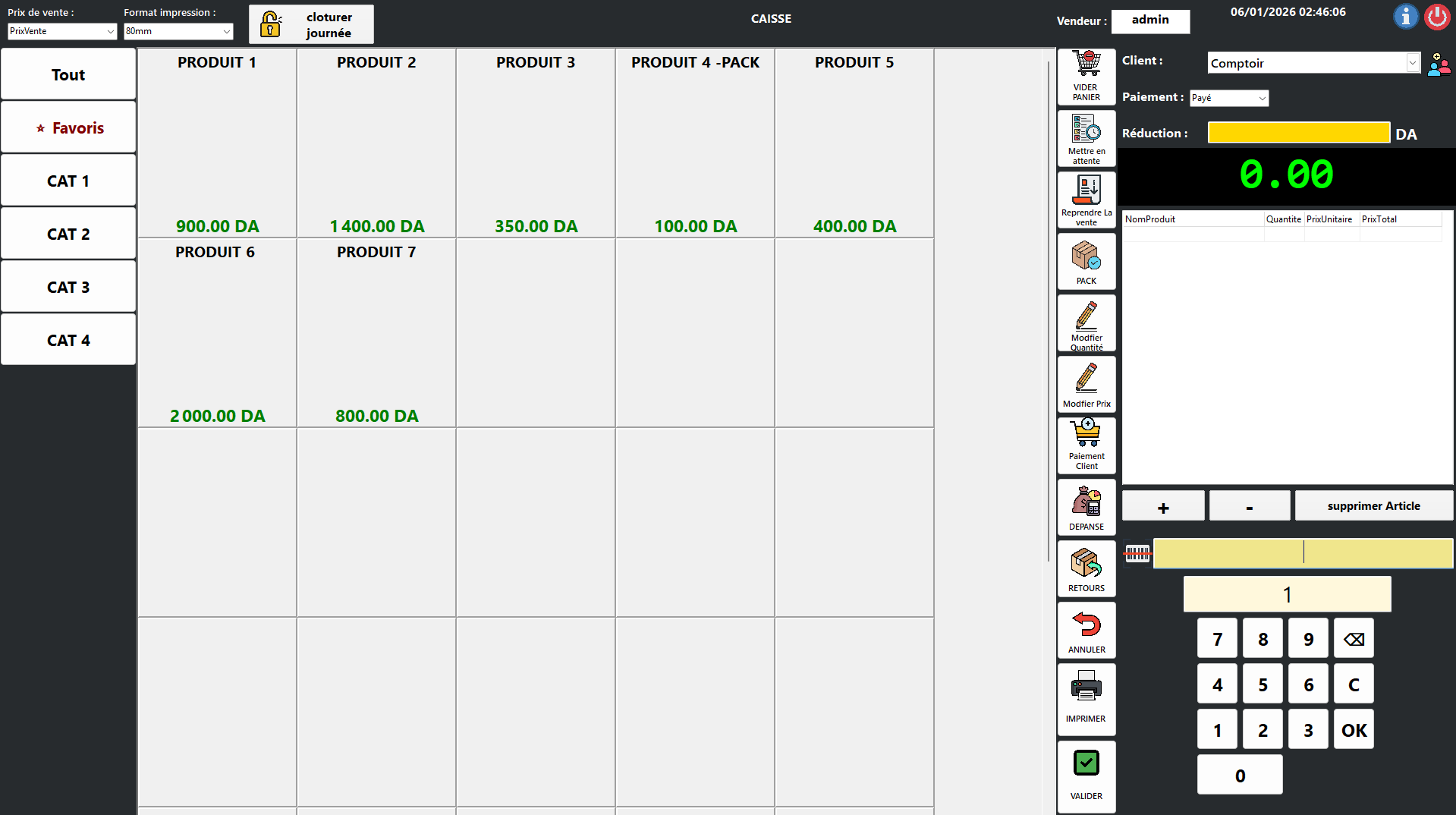The width and height of the screenshot is (1456, 815).
Task: Switch to the Favoris category
Action: [x=68, y=127]
